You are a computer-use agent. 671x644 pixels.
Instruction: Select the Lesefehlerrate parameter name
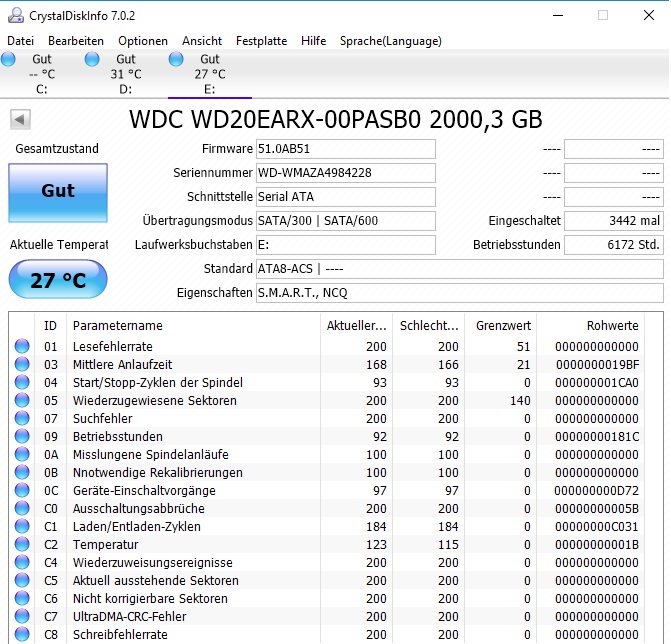click(x=113, y=346)
